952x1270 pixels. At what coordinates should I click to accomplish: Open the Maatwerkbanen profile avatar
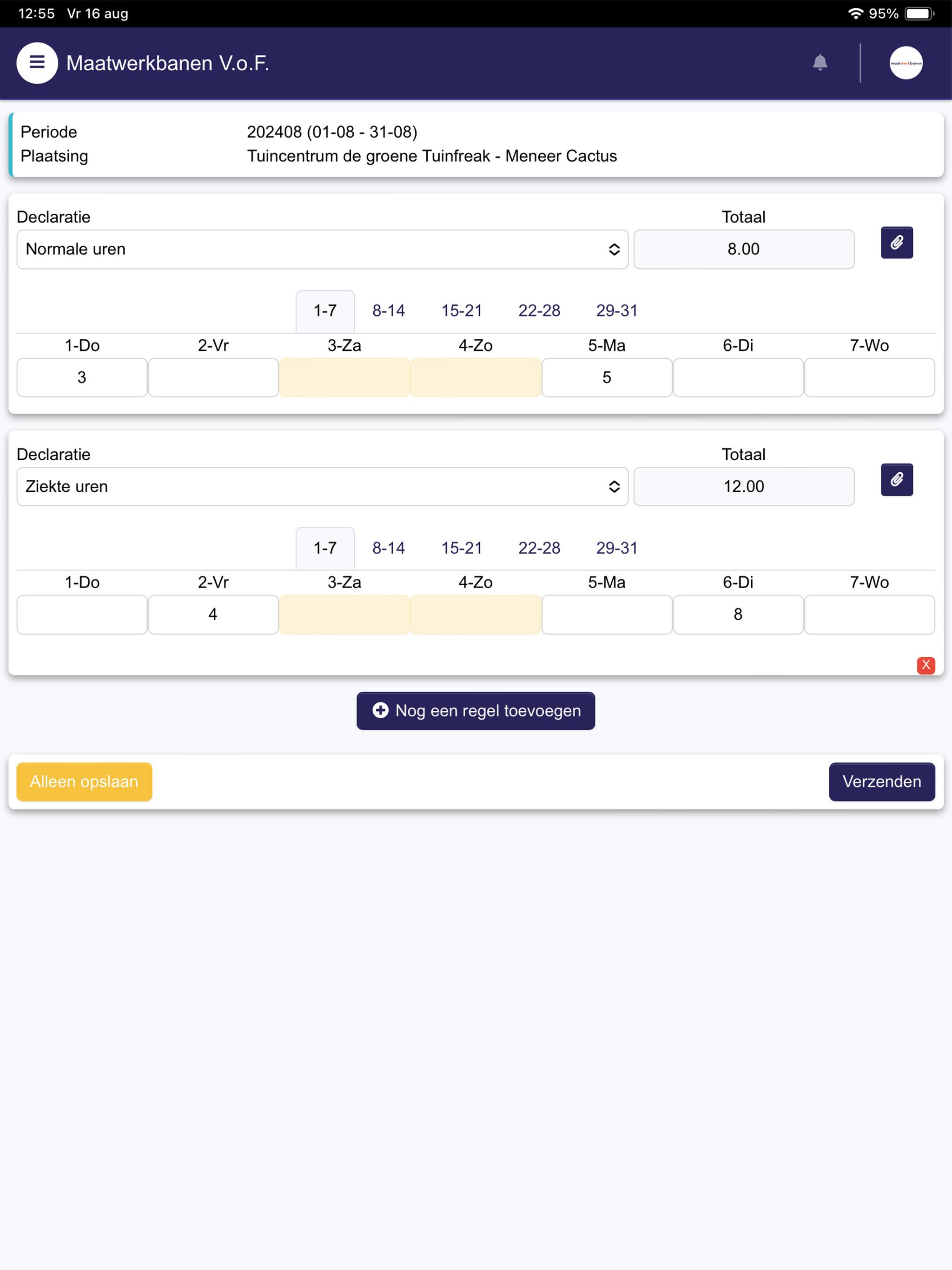(906, 63)
